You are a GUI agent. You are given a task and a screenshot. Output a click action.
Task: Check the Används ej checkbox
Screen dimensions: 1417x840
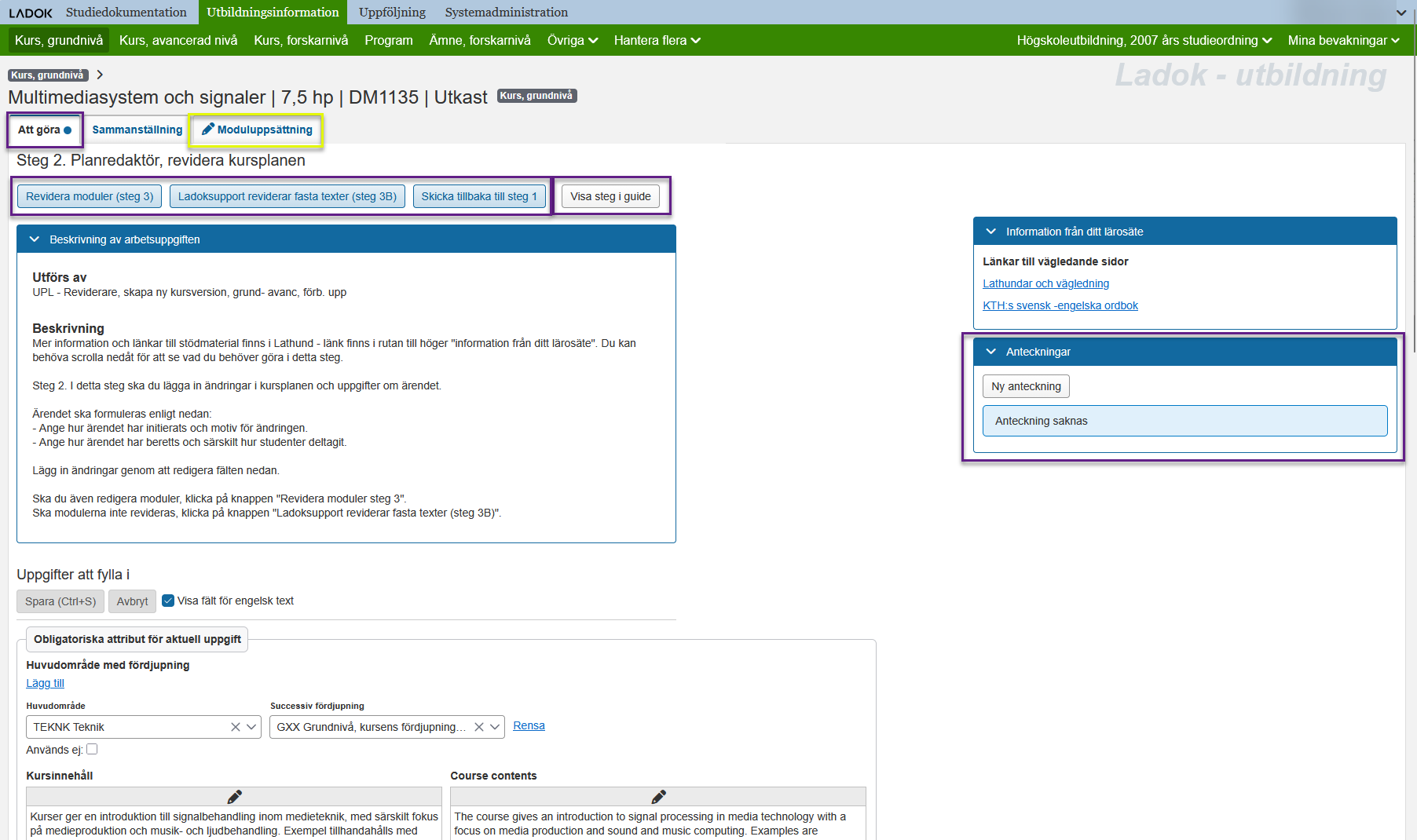[92, 749]
